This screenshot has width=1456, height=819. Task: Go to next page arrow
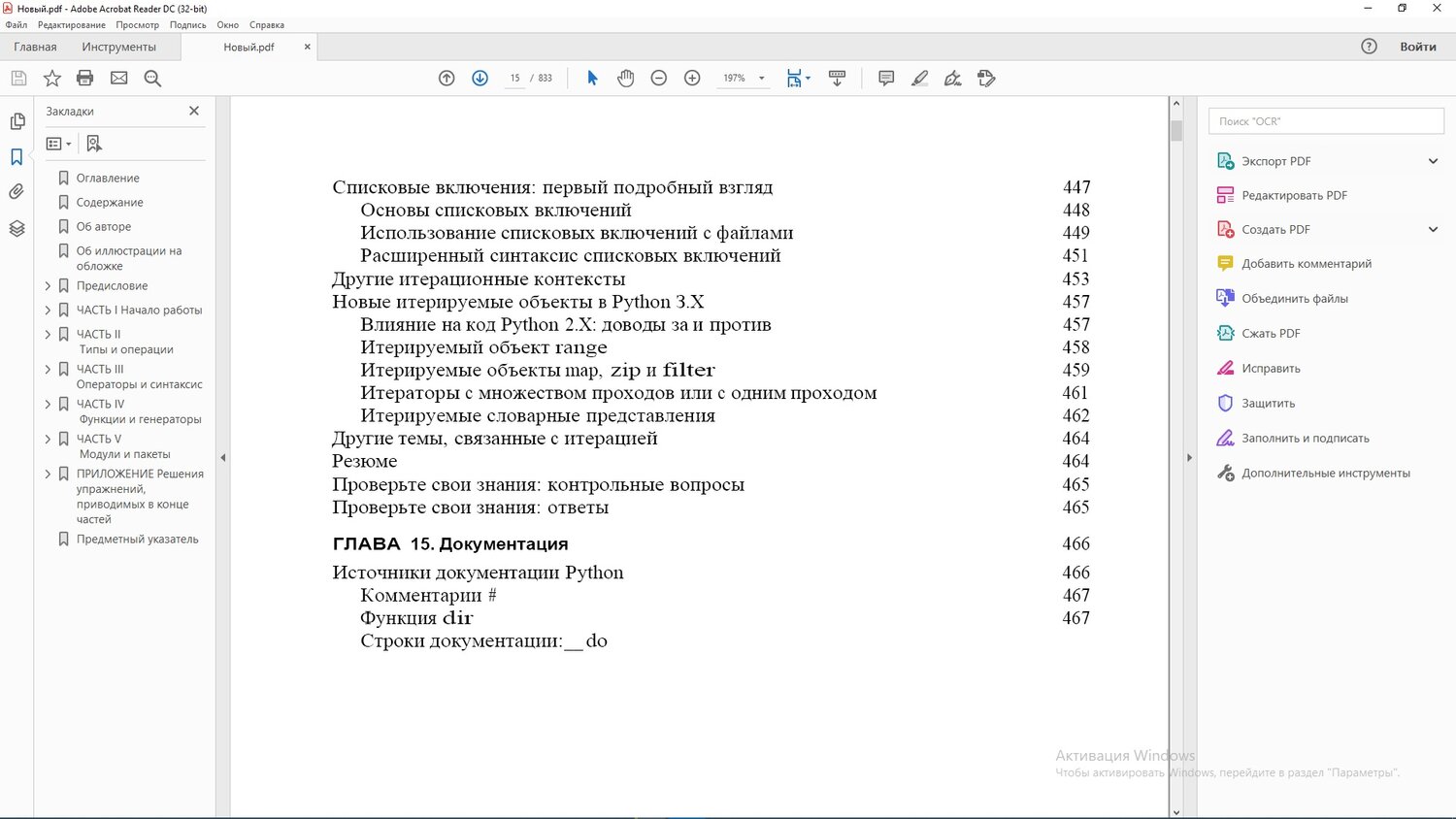pyautogui.click(x=480, y=79)
